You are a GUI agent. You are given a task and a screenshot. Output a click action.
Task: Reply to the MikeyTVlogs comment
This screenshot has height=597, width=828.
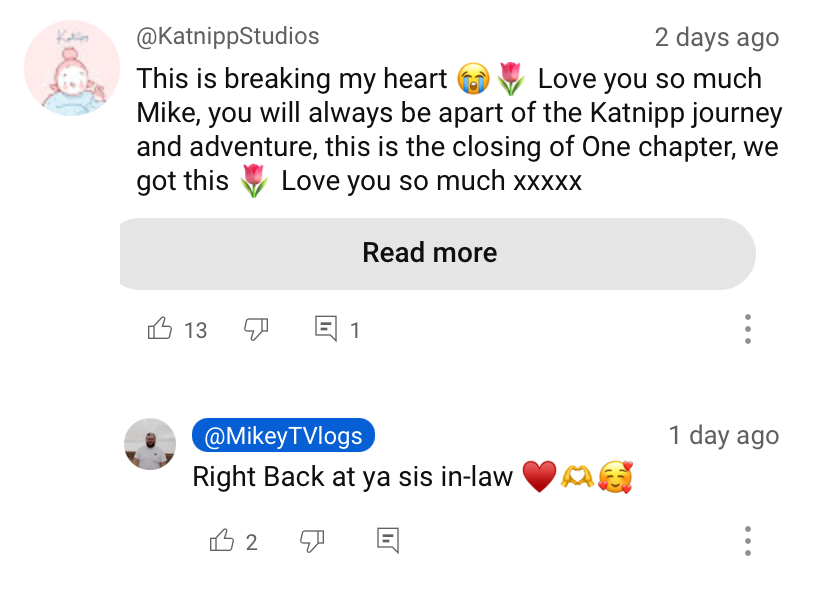point(388,541)
